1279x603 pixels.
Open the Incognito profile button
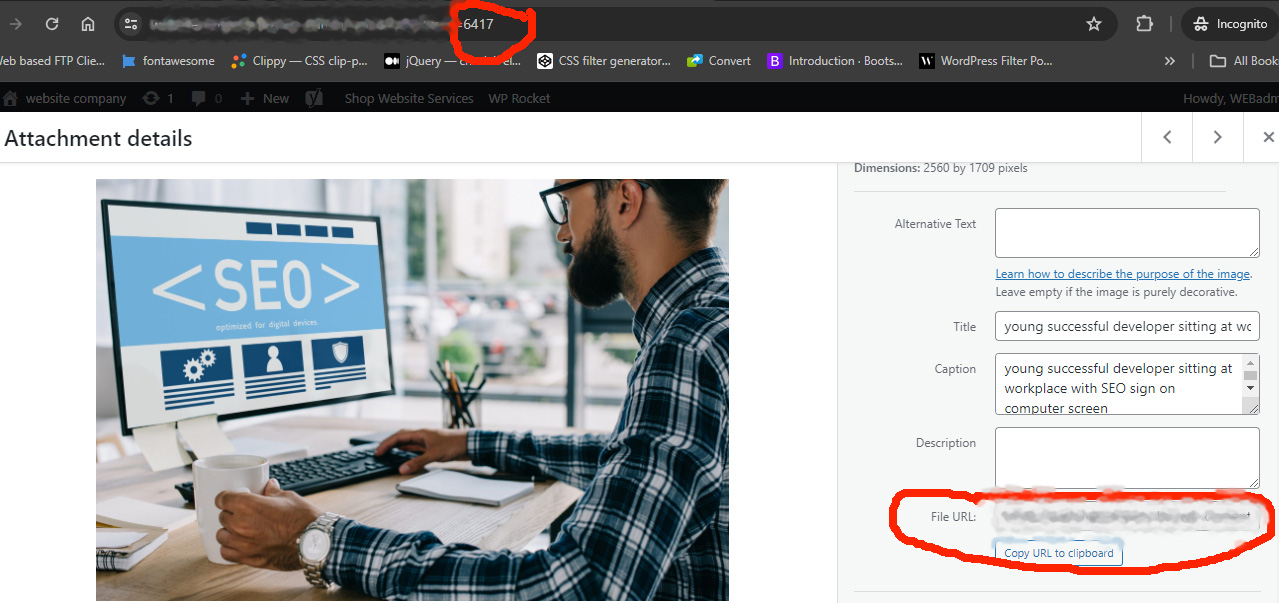click(x=1229, y=24)
